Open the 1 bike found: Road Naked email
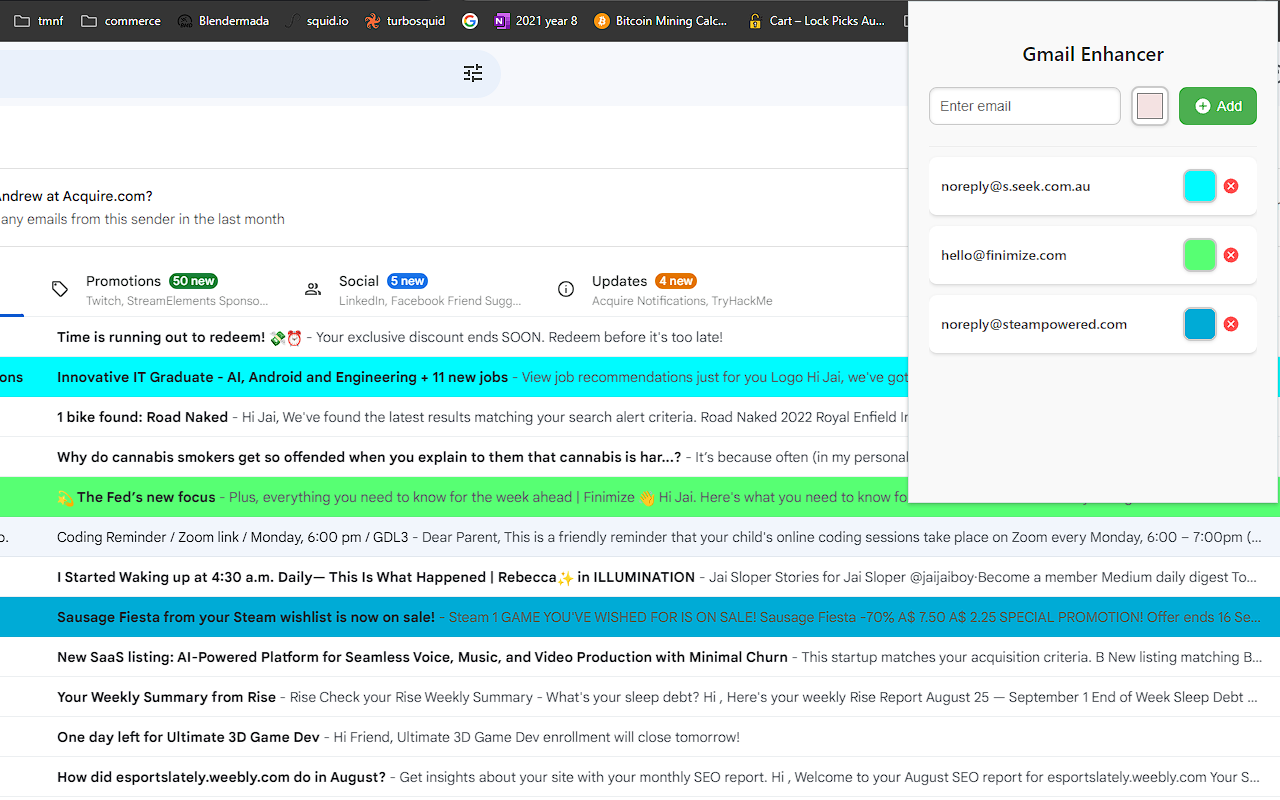Screen dimensions: 1280x800 454,417
